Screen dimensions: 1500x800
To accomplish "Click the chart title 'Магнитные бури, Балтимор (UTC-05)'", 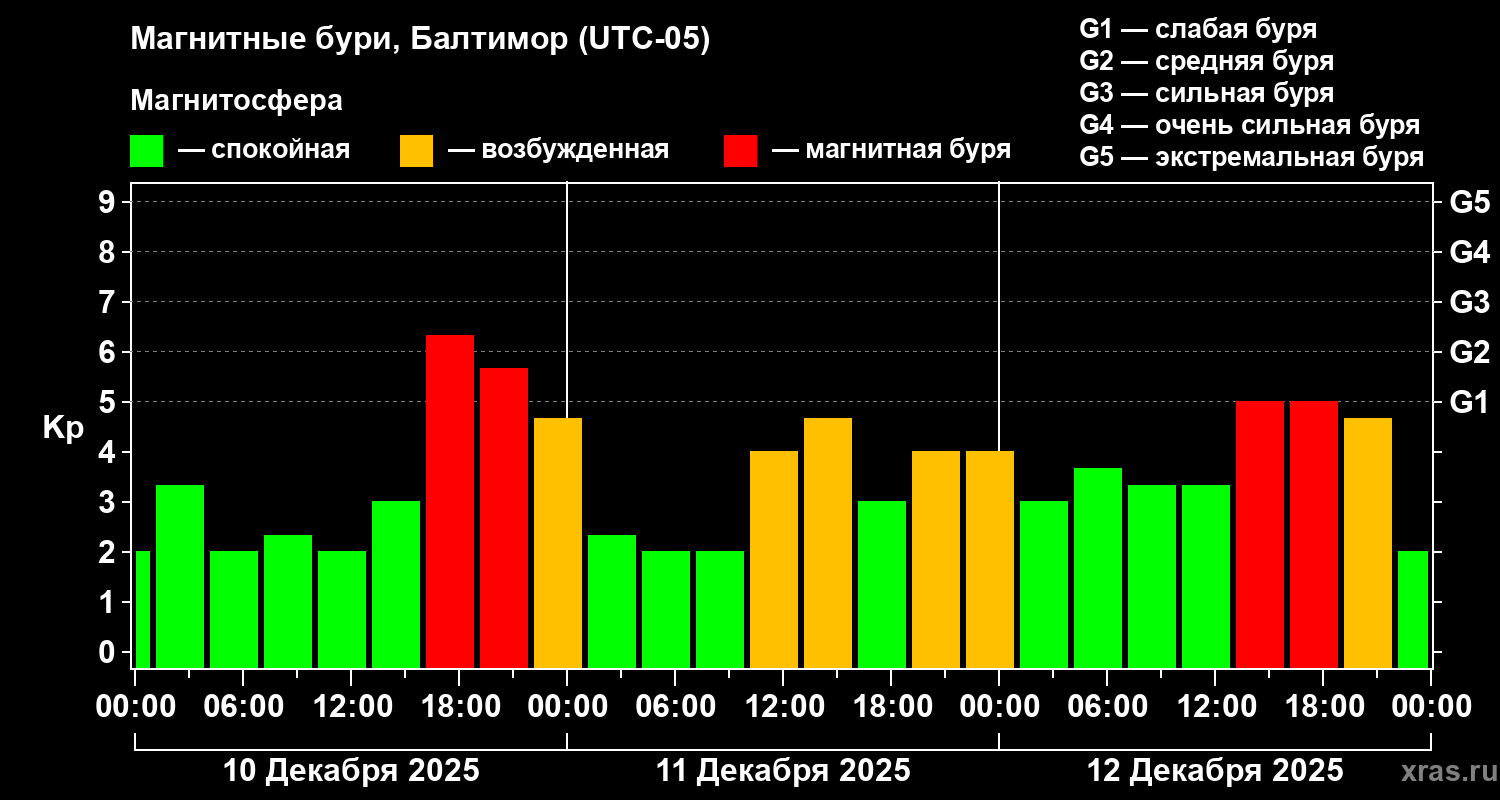I will coord(420,40).
